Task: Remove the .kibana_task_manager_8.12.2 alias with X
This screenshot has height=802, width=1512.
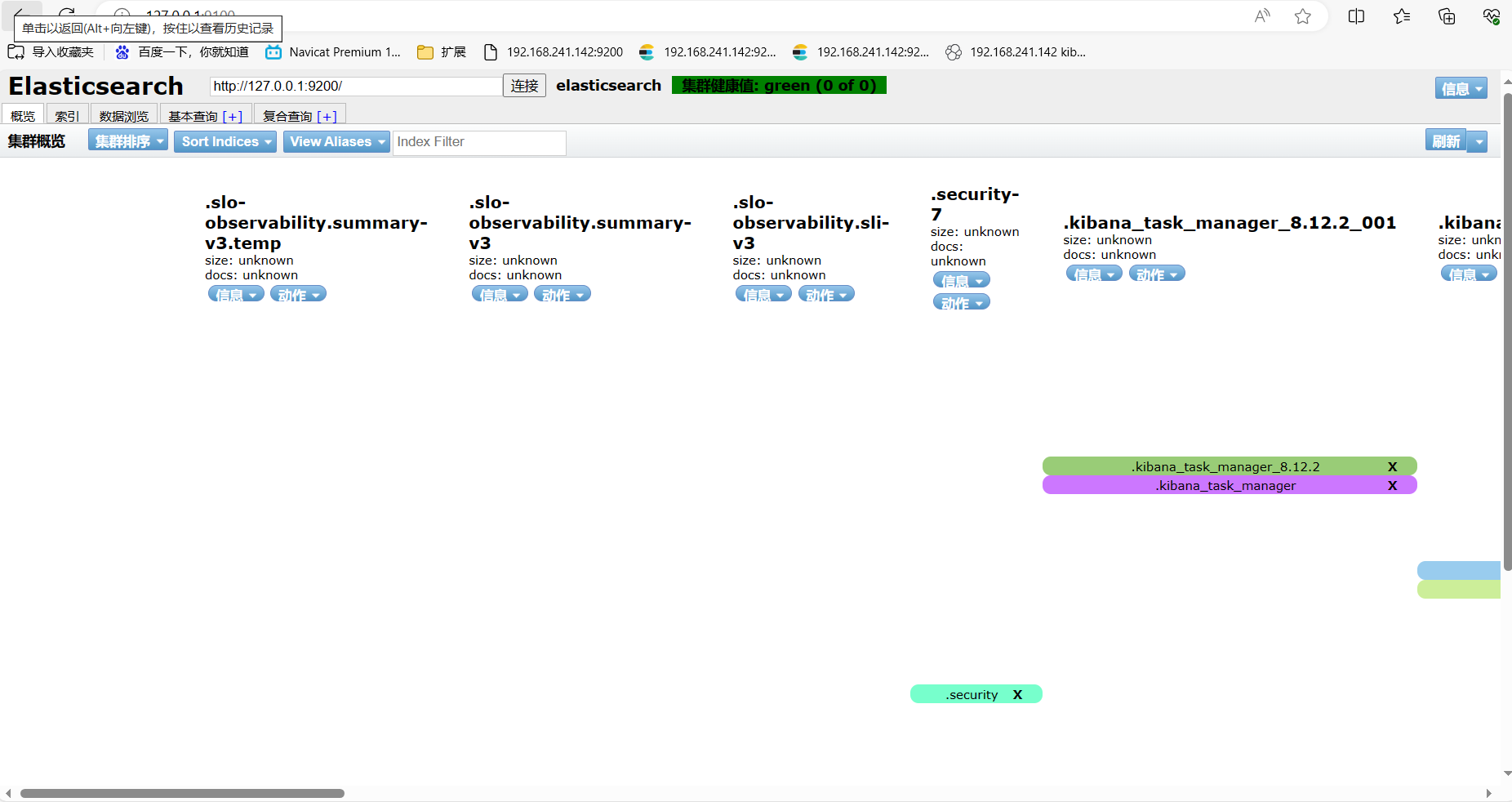Action: click(x=1393, y=466)
